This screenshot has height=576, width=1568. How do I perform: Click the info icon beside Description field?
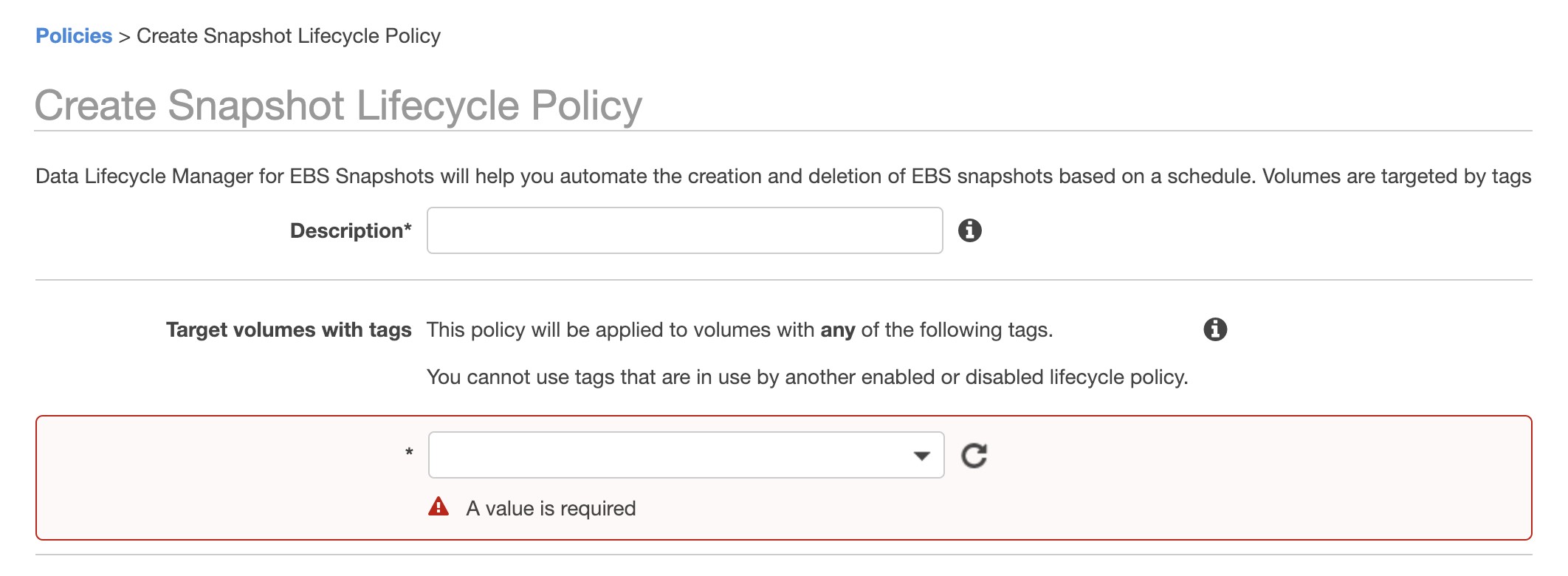969,230
